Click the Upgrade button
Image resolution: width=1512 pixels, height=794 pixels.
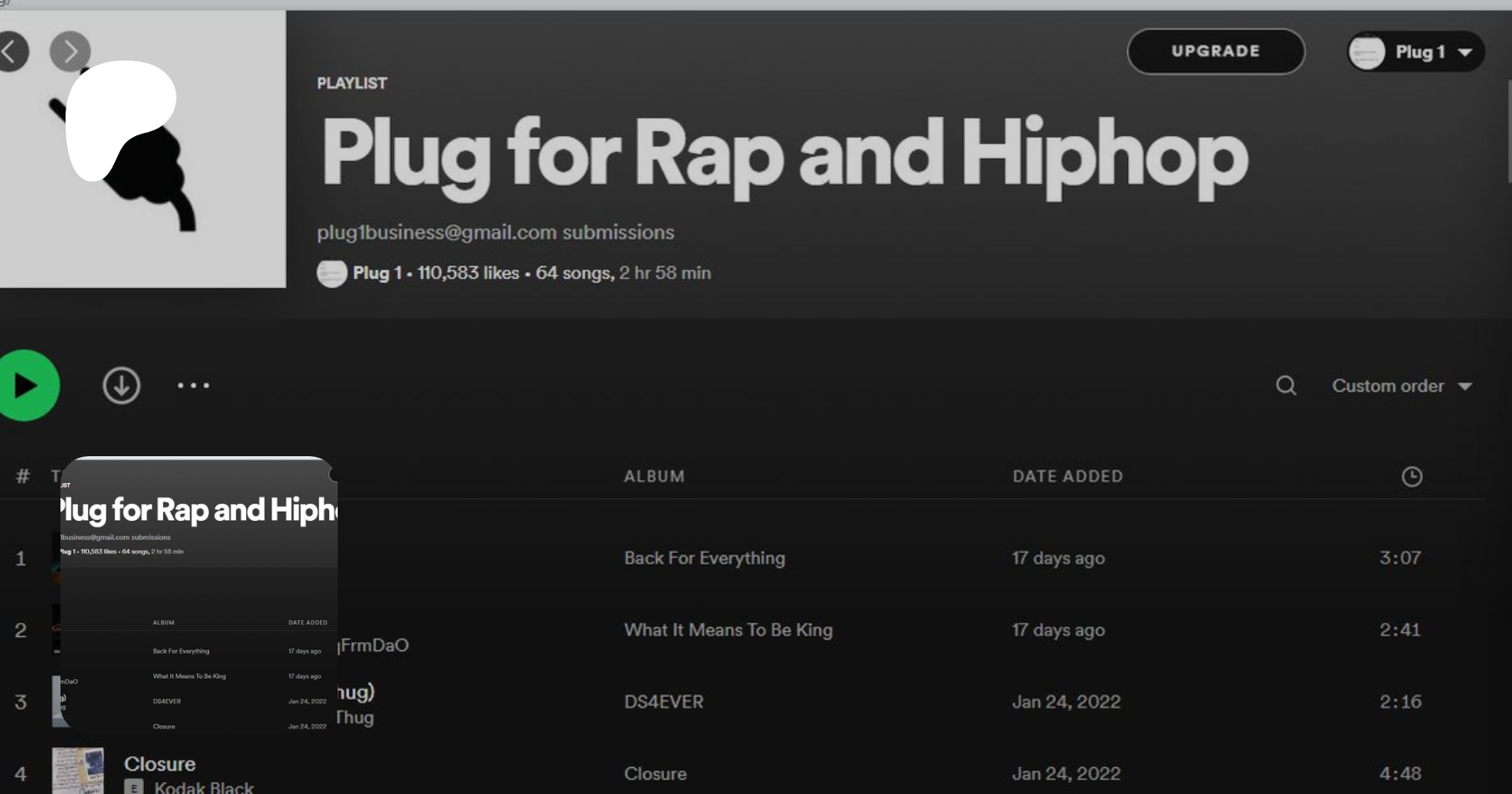1215,51
